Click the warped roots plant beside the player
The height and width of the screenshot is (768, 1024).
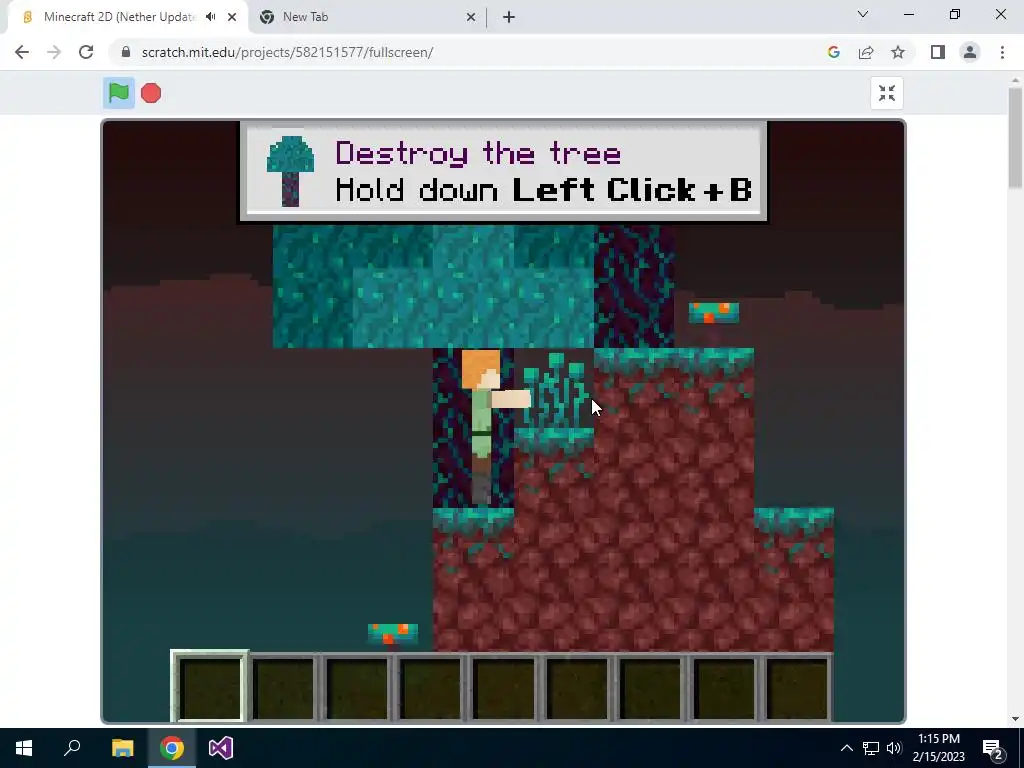tap(555, 392)
